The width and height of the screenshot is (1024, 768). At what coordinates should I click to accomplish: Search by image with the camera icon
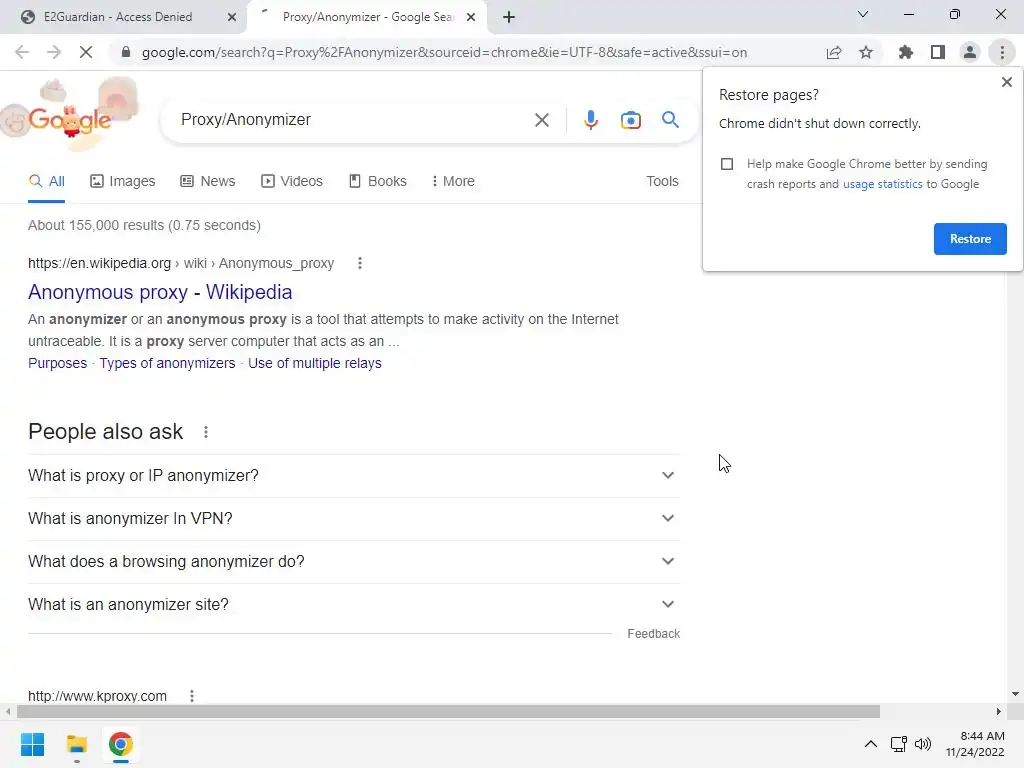click(631, 120)
